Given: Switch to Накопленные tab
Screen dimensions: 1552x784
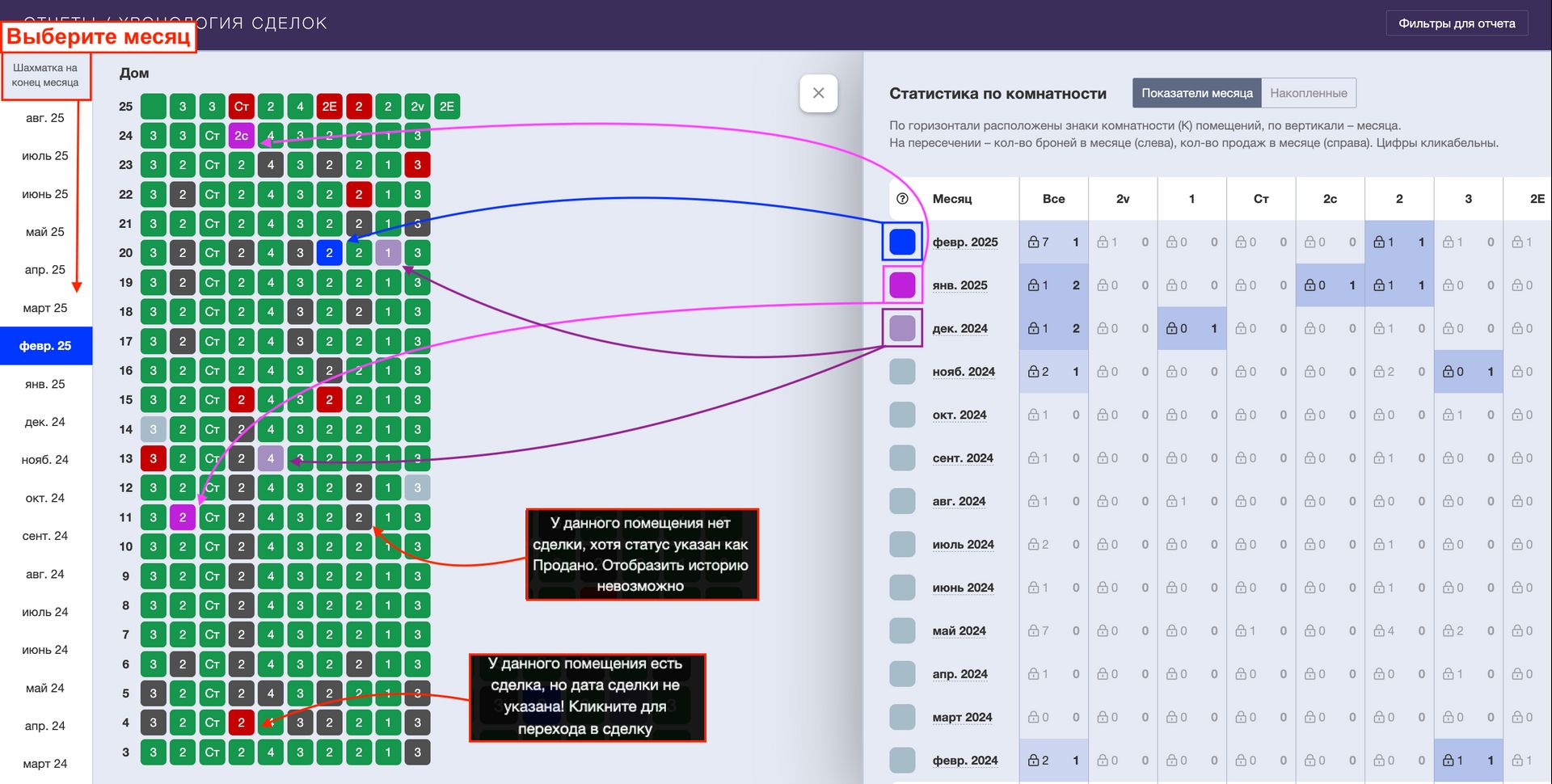Looking at the screenshot, I should point(1308,93).
